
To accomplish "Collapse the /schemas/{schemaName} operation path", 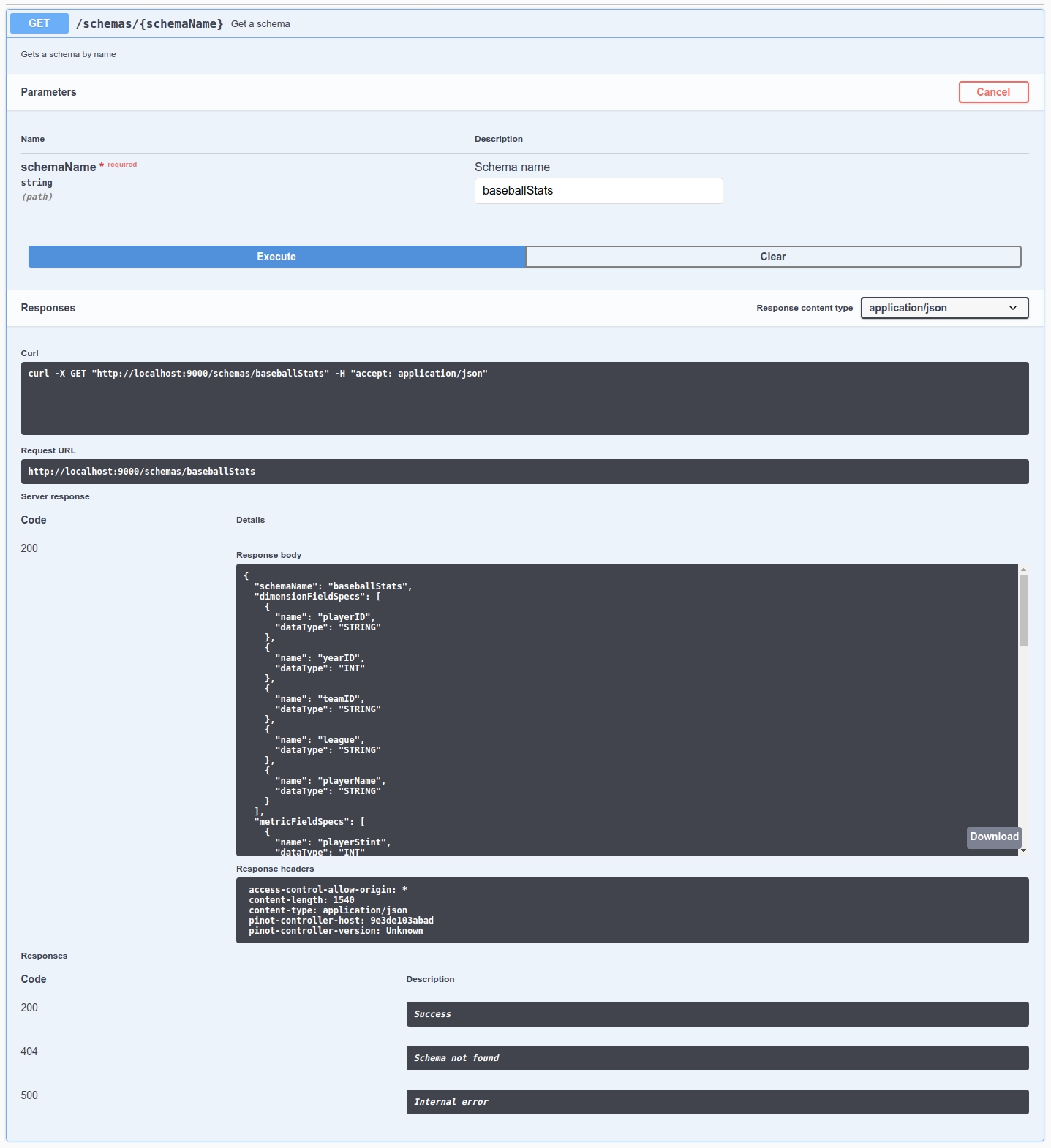I will pos(150,24).
